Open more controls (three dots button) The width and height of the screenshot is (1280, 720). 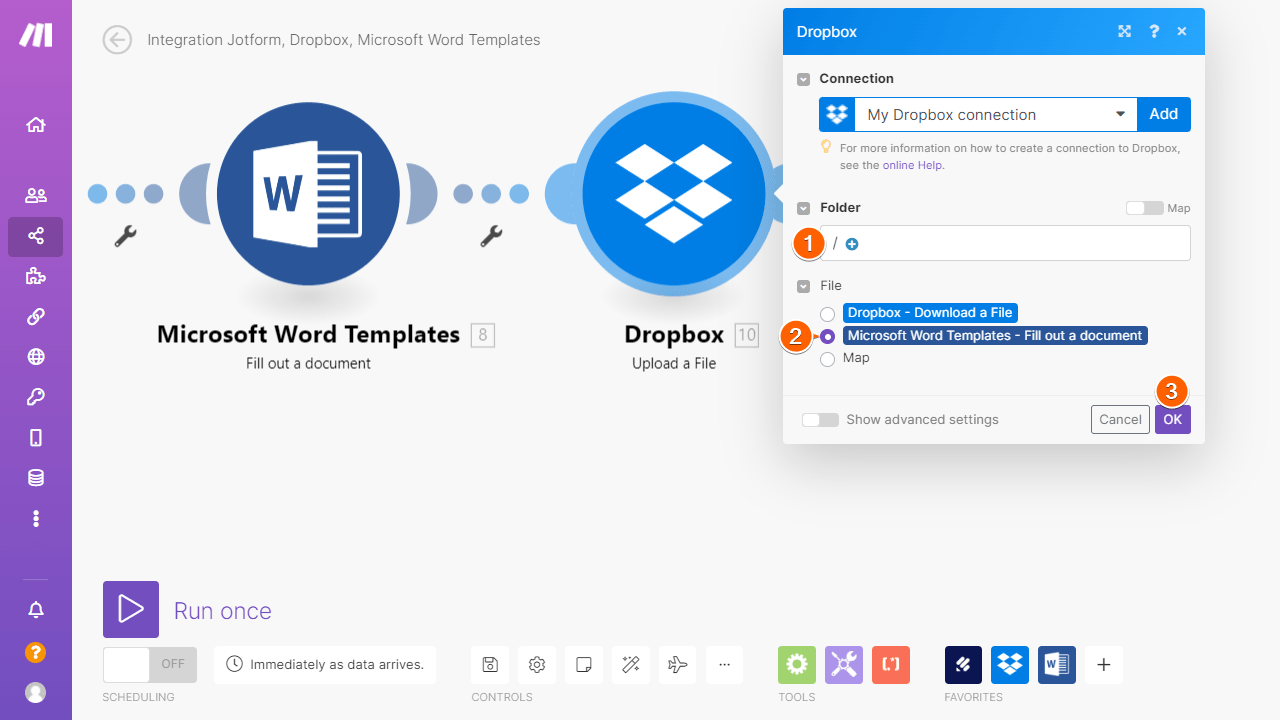pyautogui.click(x=724, y=664)
